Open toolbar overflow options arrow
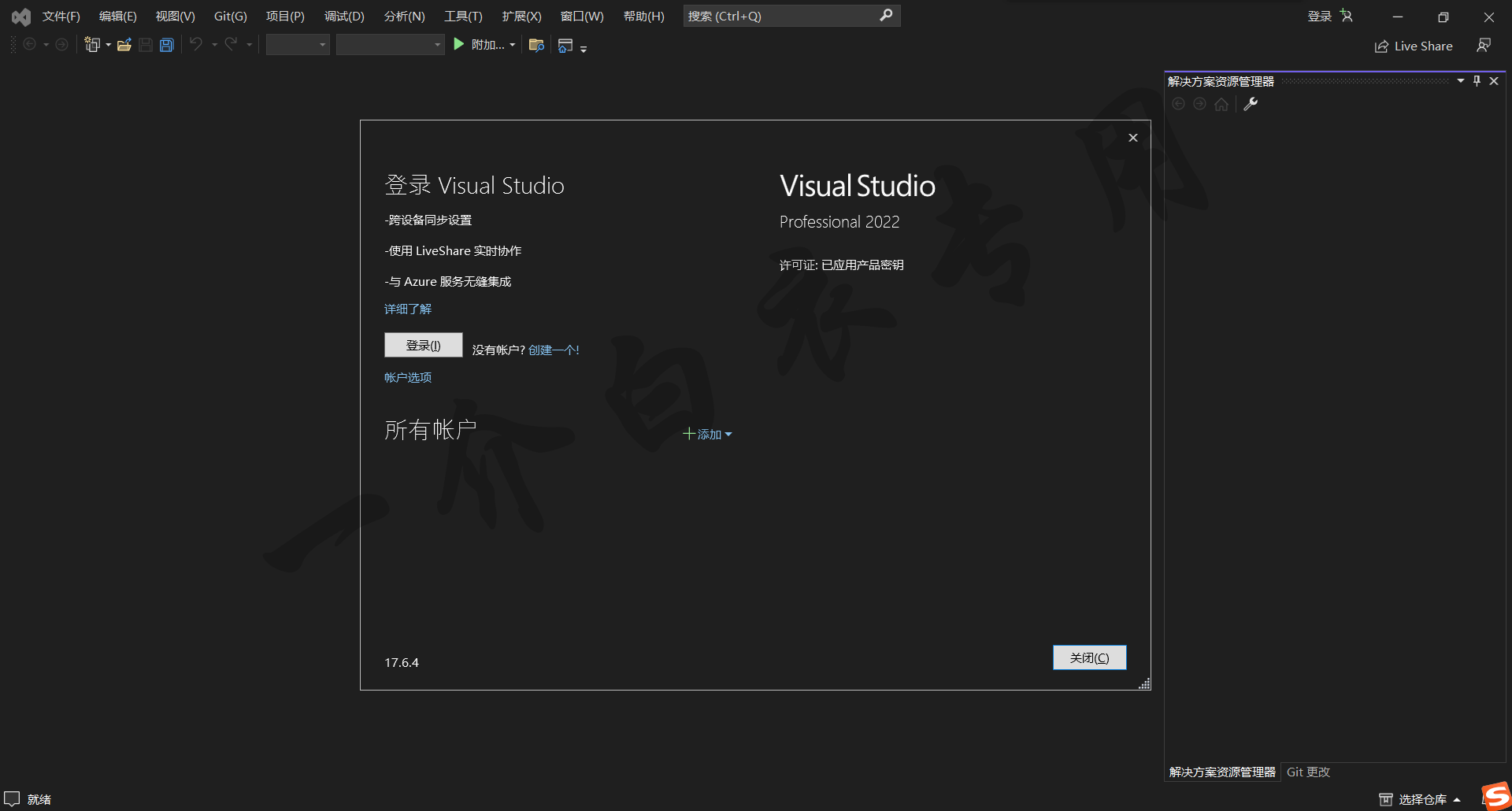 (584, 49)
